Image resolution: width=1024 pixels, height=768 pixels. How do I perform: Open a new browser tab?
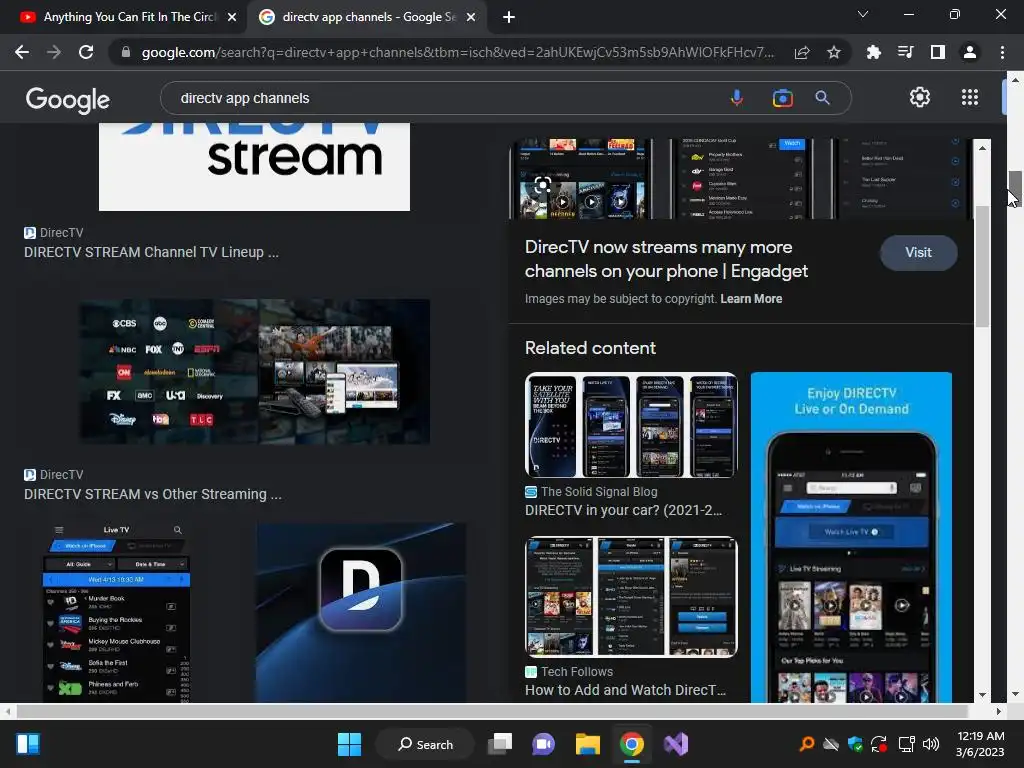[x=509, y=17]
